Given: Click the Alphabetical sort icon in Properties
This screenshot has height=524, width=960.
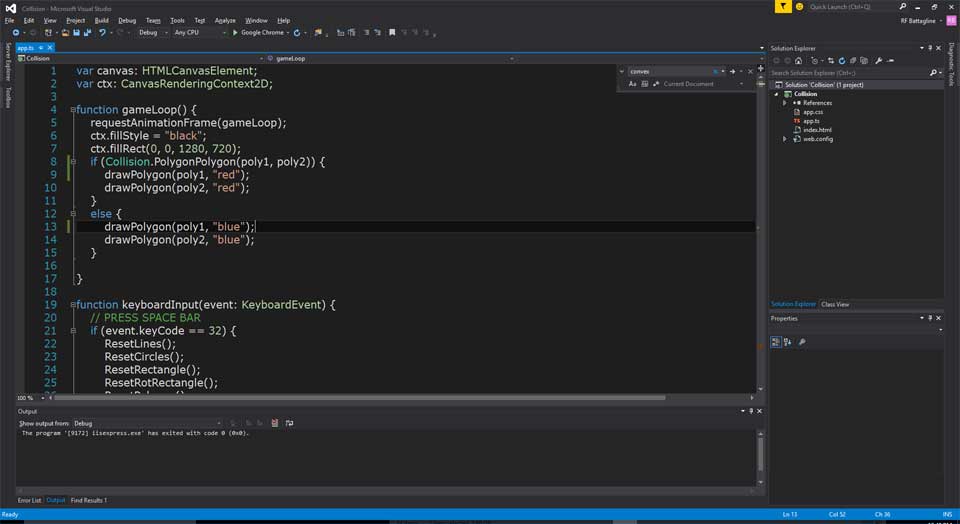Looking at the screenshot, I should click(x=787, y=342).
